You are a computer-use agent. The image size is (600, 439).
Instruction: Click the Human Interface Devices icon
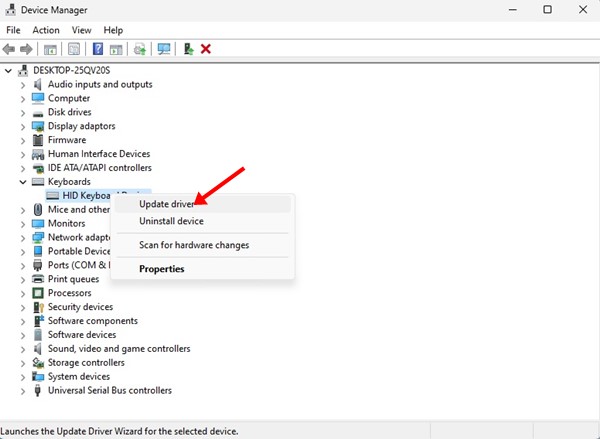coord(38,154)
